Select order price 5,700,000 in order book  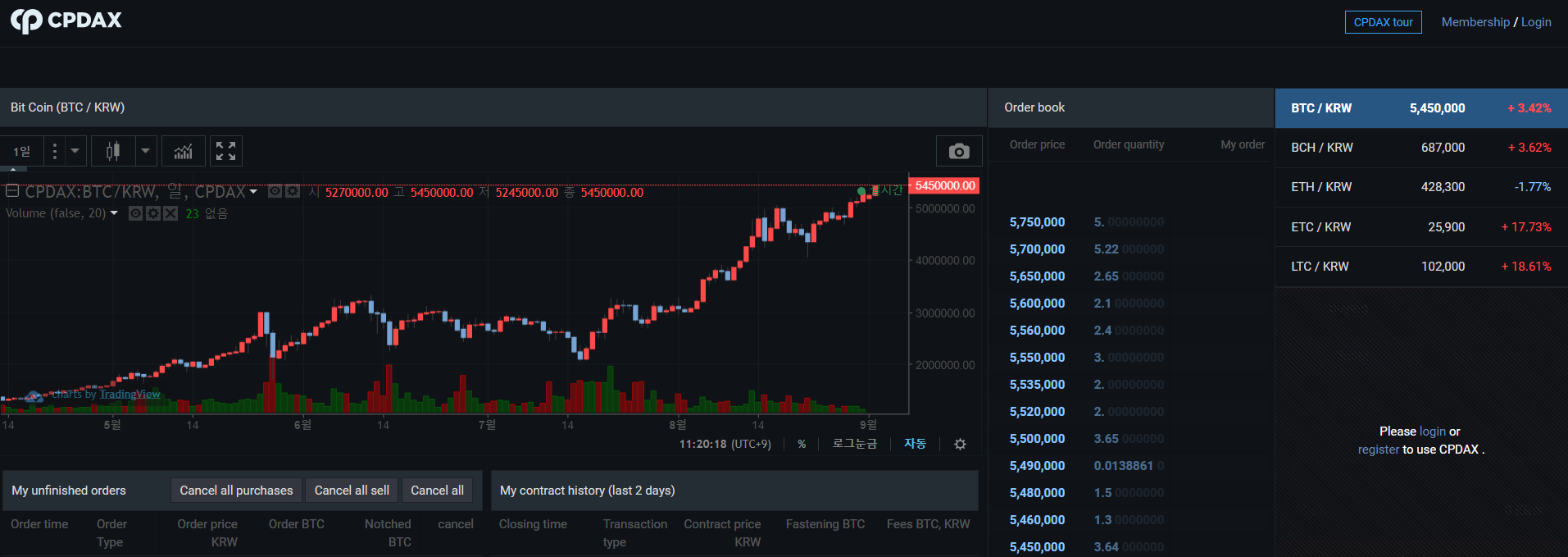click(1037, 249)
